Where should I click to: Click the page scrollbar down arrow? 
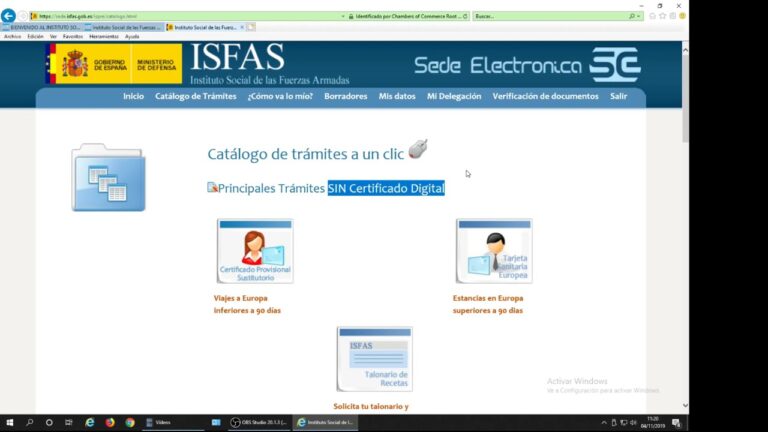click(x=685, y=406)
